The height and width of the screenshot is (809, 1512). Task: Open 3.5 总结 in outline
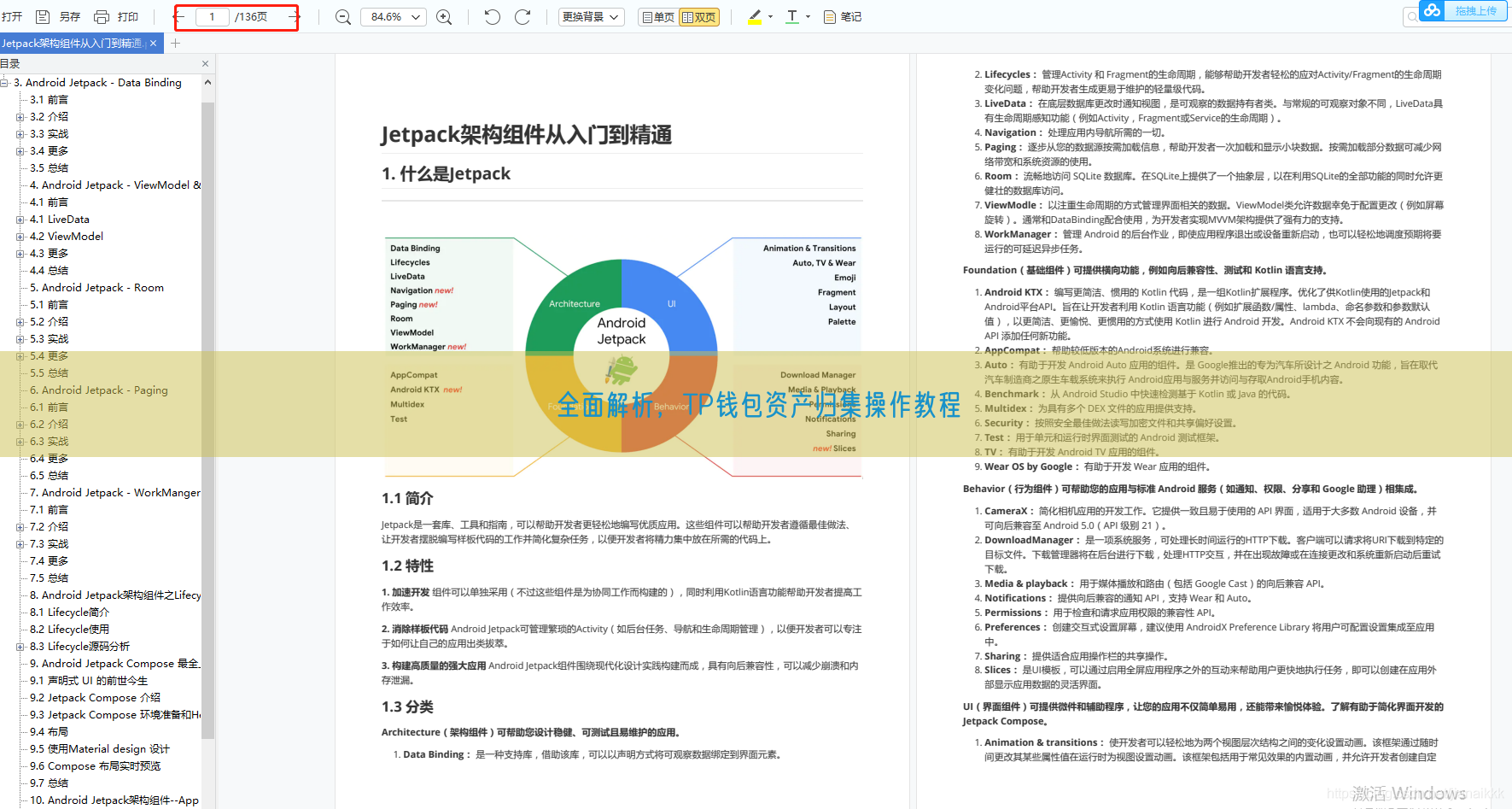[x=49, y=168]
